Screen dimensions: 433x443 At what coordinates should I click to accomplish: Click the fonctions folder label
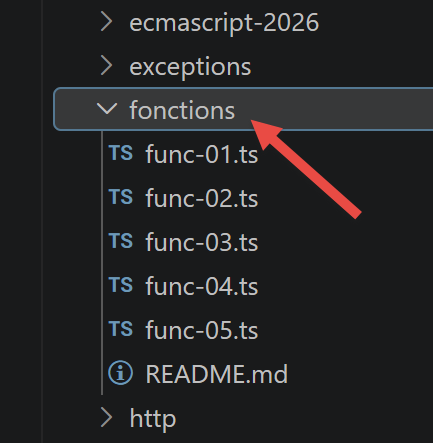point(182,110)
